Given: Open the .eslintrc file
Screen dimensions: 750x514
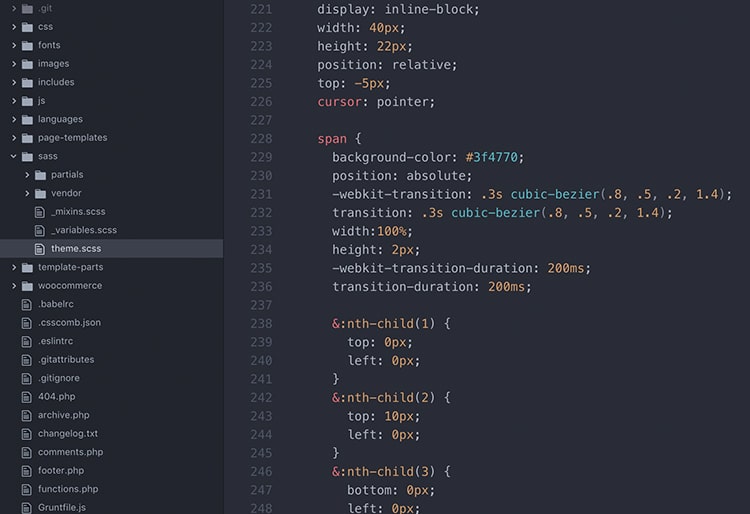Looking at the screenshot, I should point(55,341).
